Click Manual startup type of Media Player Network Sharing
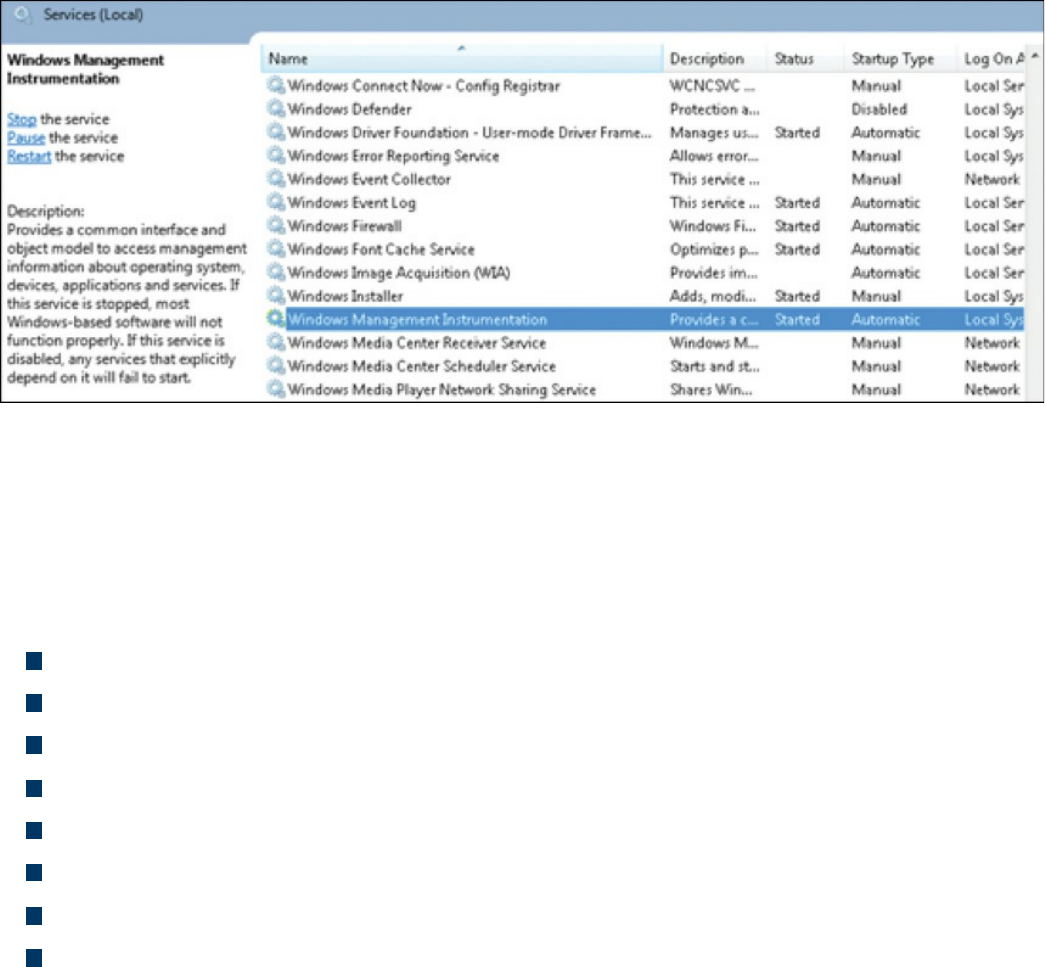Viewport: 1045px width, 967px height. coord(876,389)
